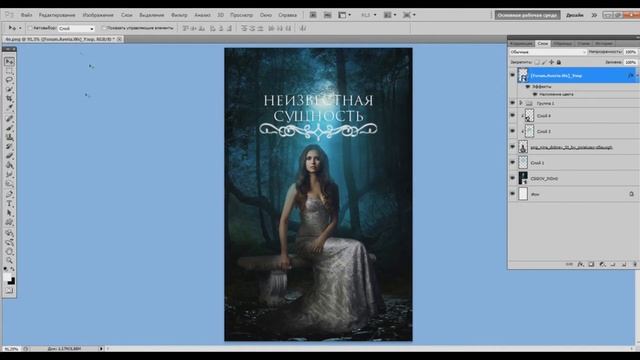Select the Blur tool

(x=9, y=174)
